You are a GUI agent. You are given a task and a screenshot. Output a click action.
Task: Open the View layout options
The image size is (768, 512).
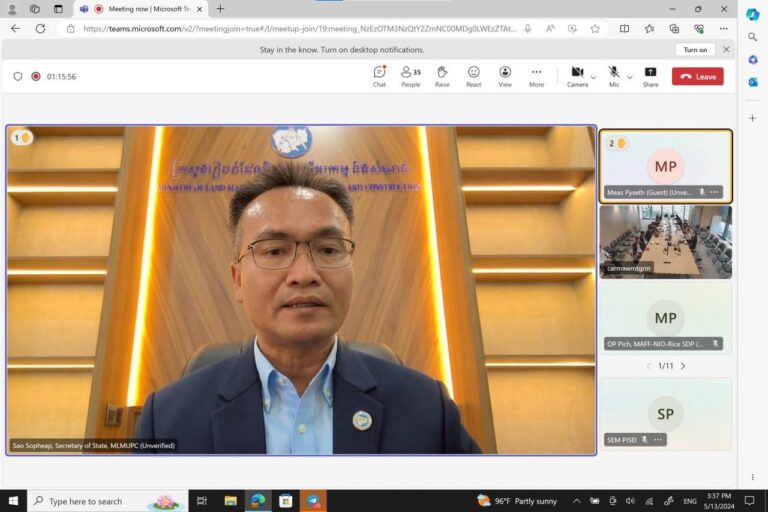click(505, 75)
